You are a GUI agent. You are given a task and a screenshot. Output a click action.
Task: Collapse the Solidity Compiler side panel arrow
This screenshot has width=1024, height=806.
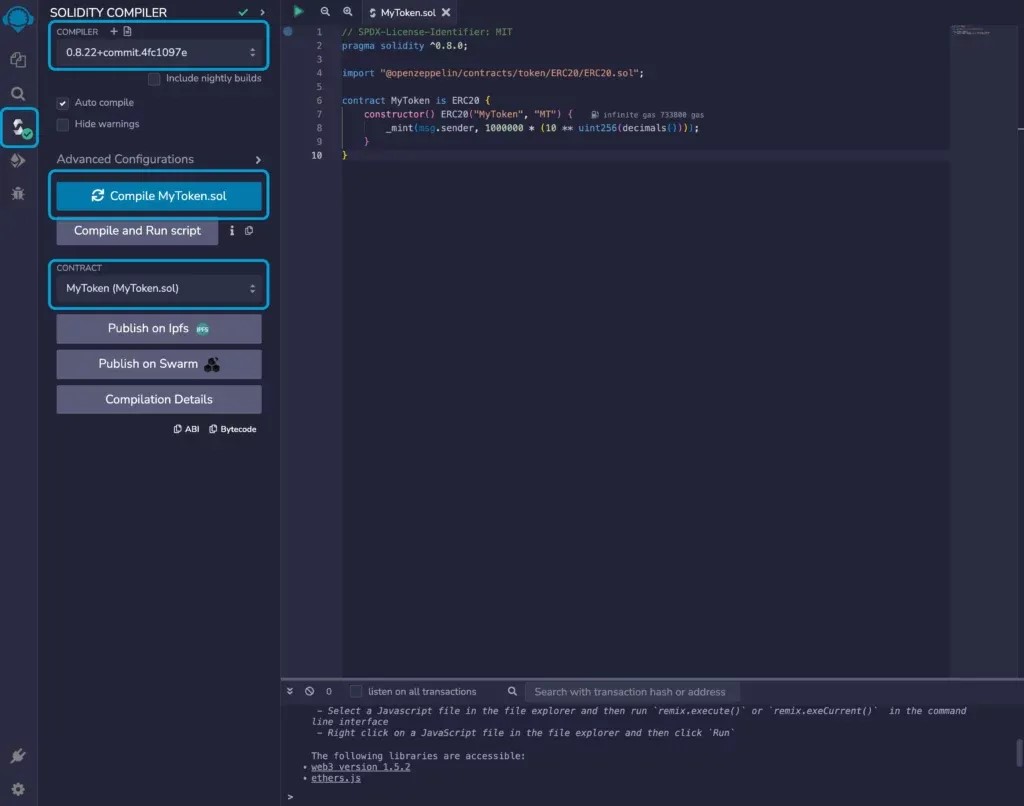pos(263,12)
